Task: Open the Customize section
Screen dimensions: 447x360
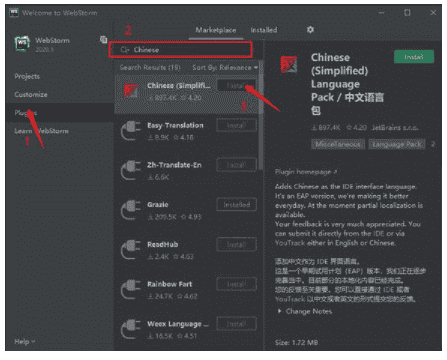Action: click(x=31, y=95)
